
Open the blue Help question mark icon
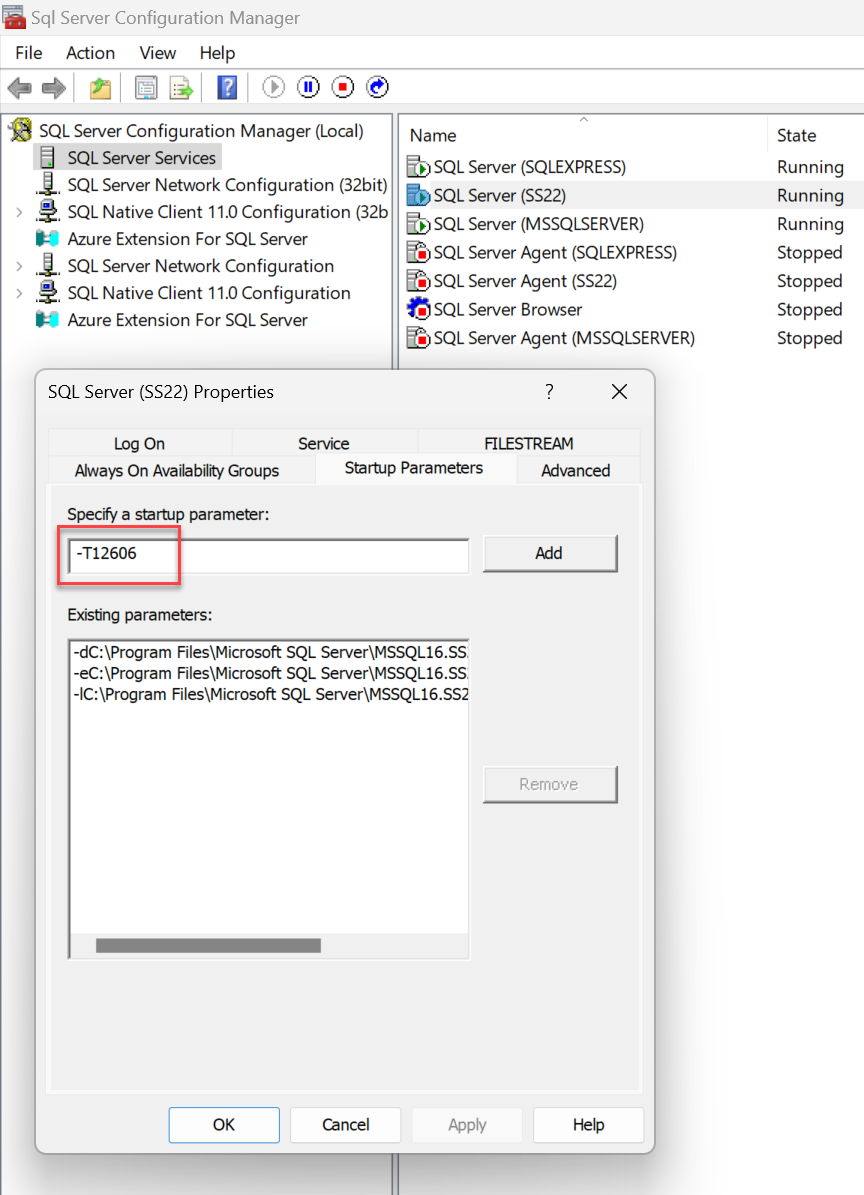[227, 88]
